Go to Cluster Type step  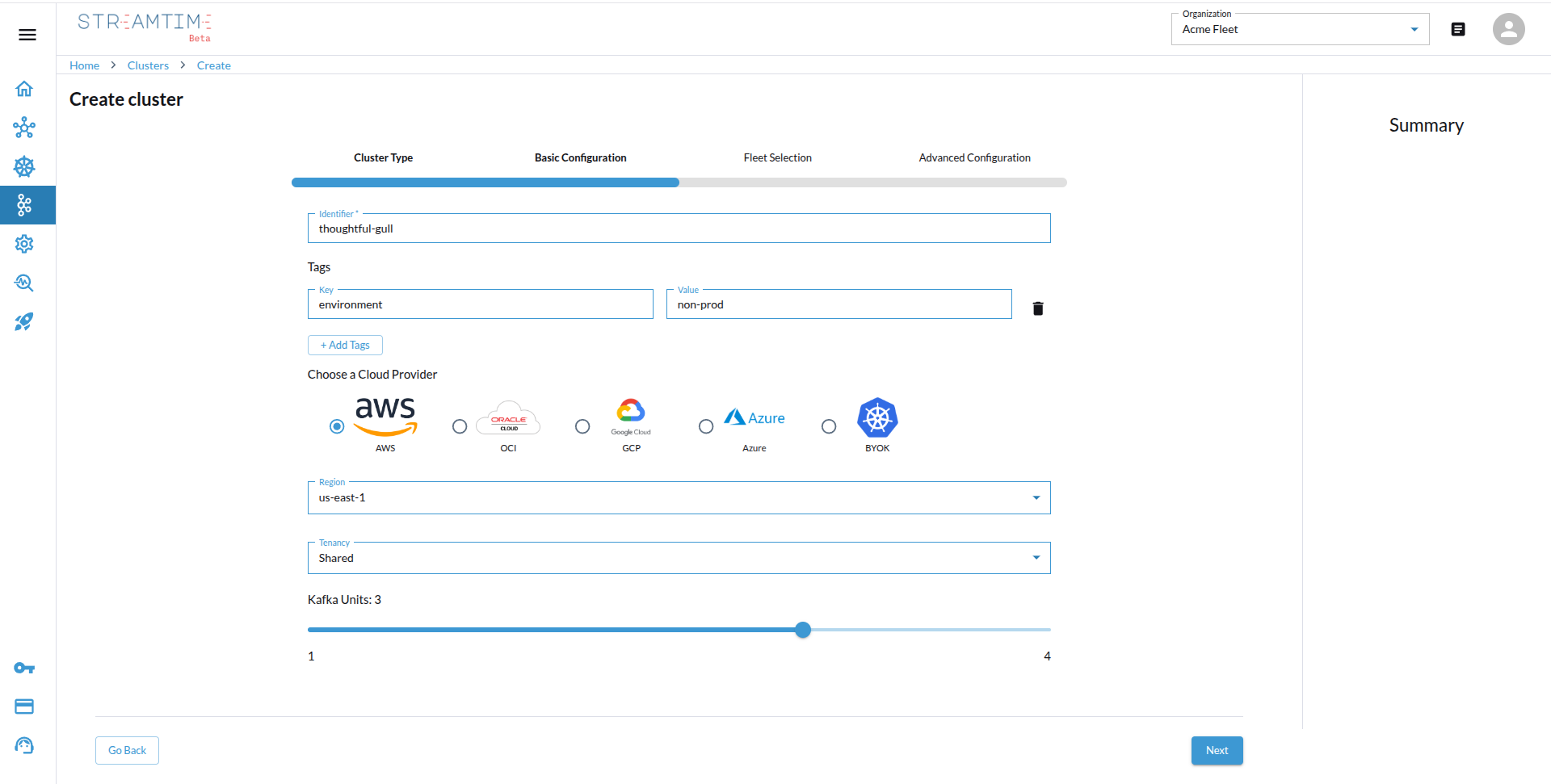[x=383, y=157]
